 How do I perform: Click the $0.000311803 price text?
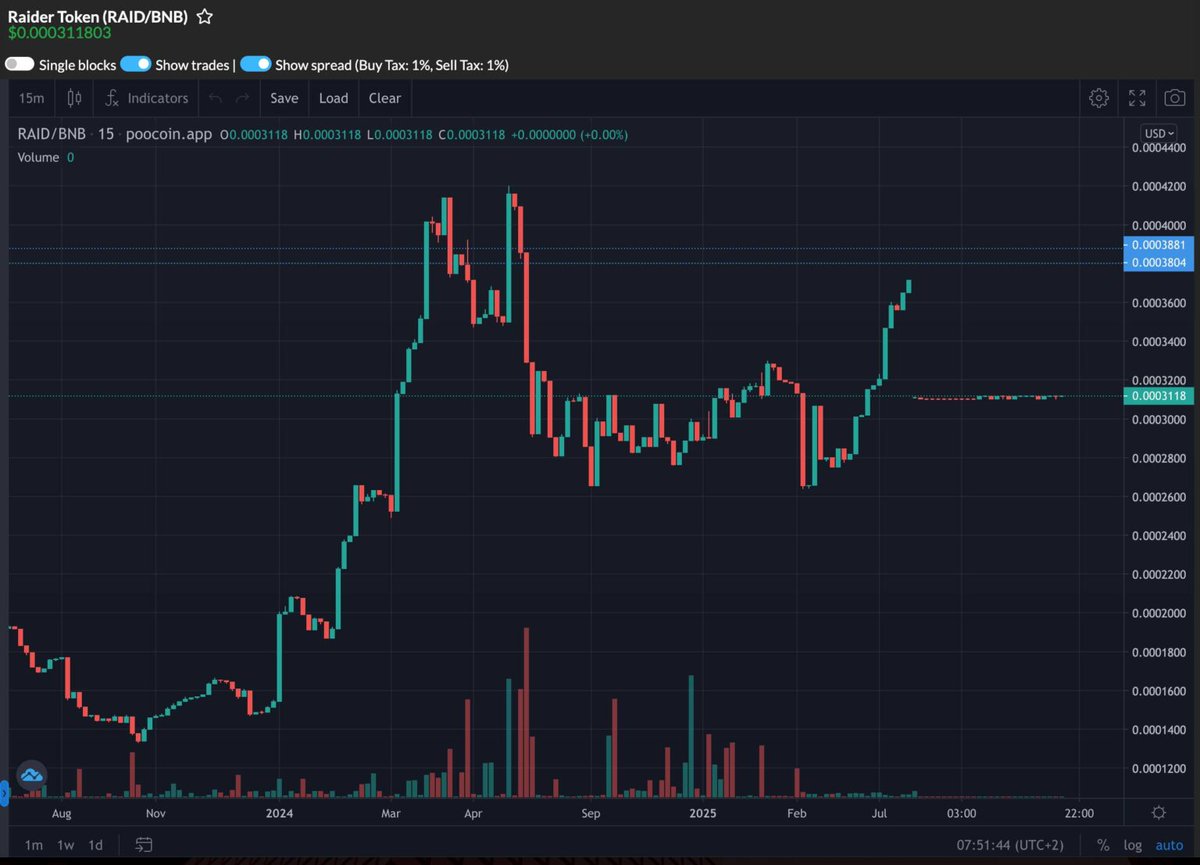pyautogui.click(x=59, y=33)
